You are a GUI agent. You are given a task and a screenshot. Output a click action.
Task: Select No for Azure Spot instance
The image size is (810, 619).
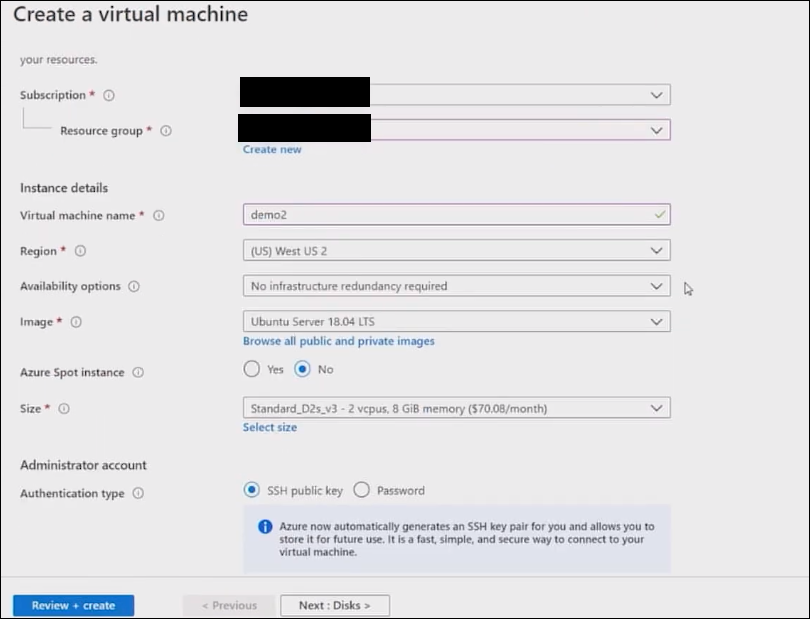coord(303,369)
